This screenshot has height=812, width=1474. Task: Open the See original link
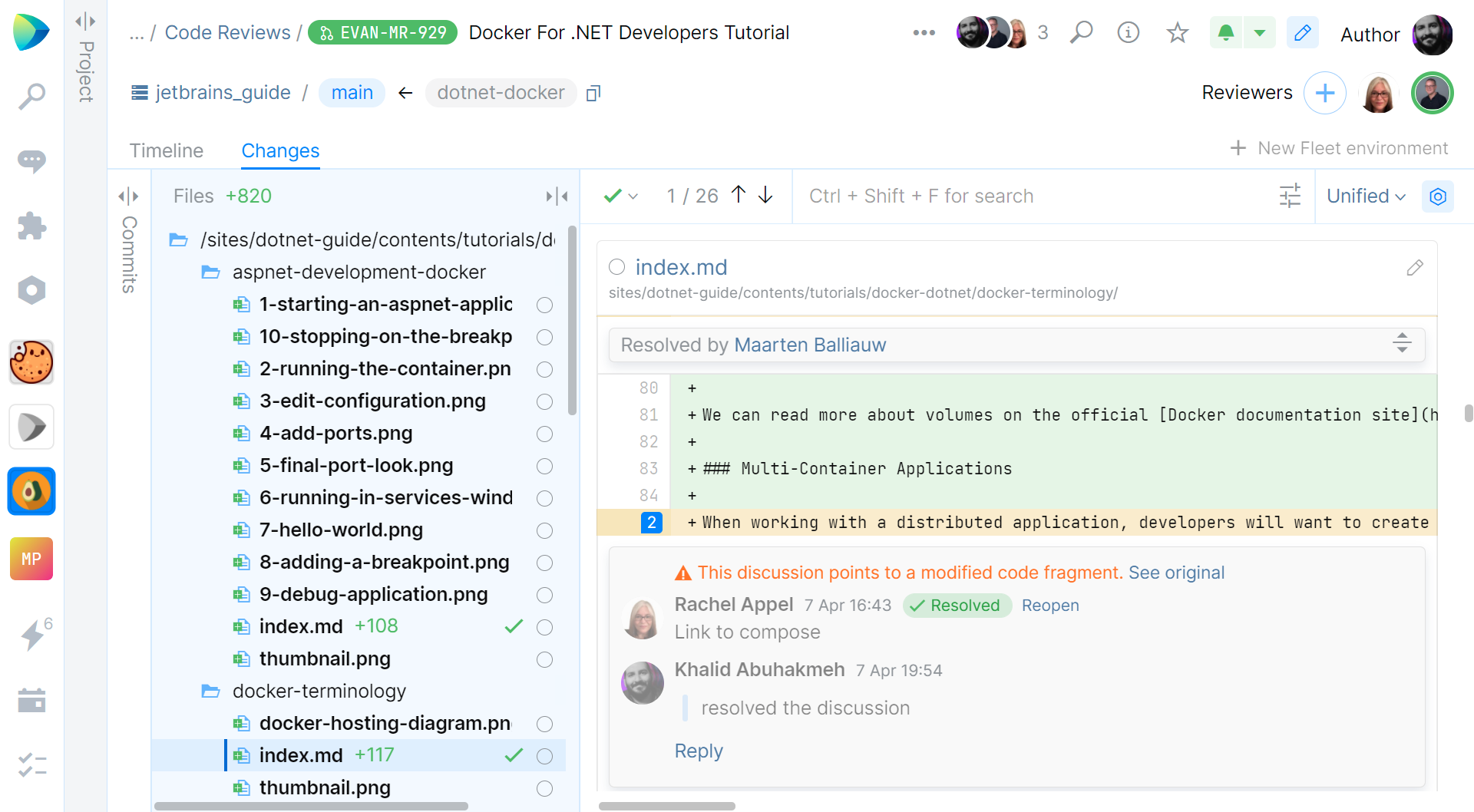(1176, 573)
